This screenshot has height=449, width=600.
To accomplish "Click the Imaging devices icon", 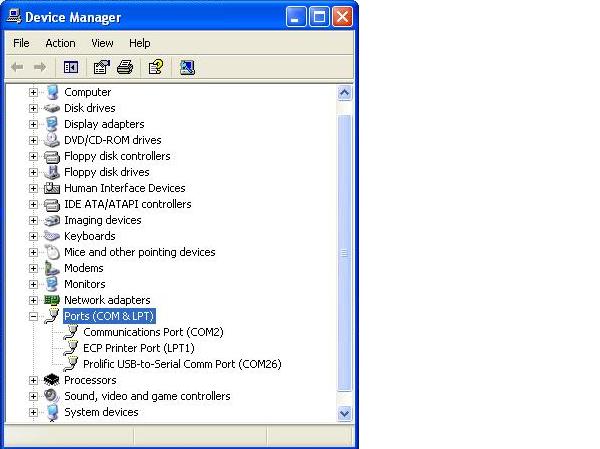I will tap(52, 220).
